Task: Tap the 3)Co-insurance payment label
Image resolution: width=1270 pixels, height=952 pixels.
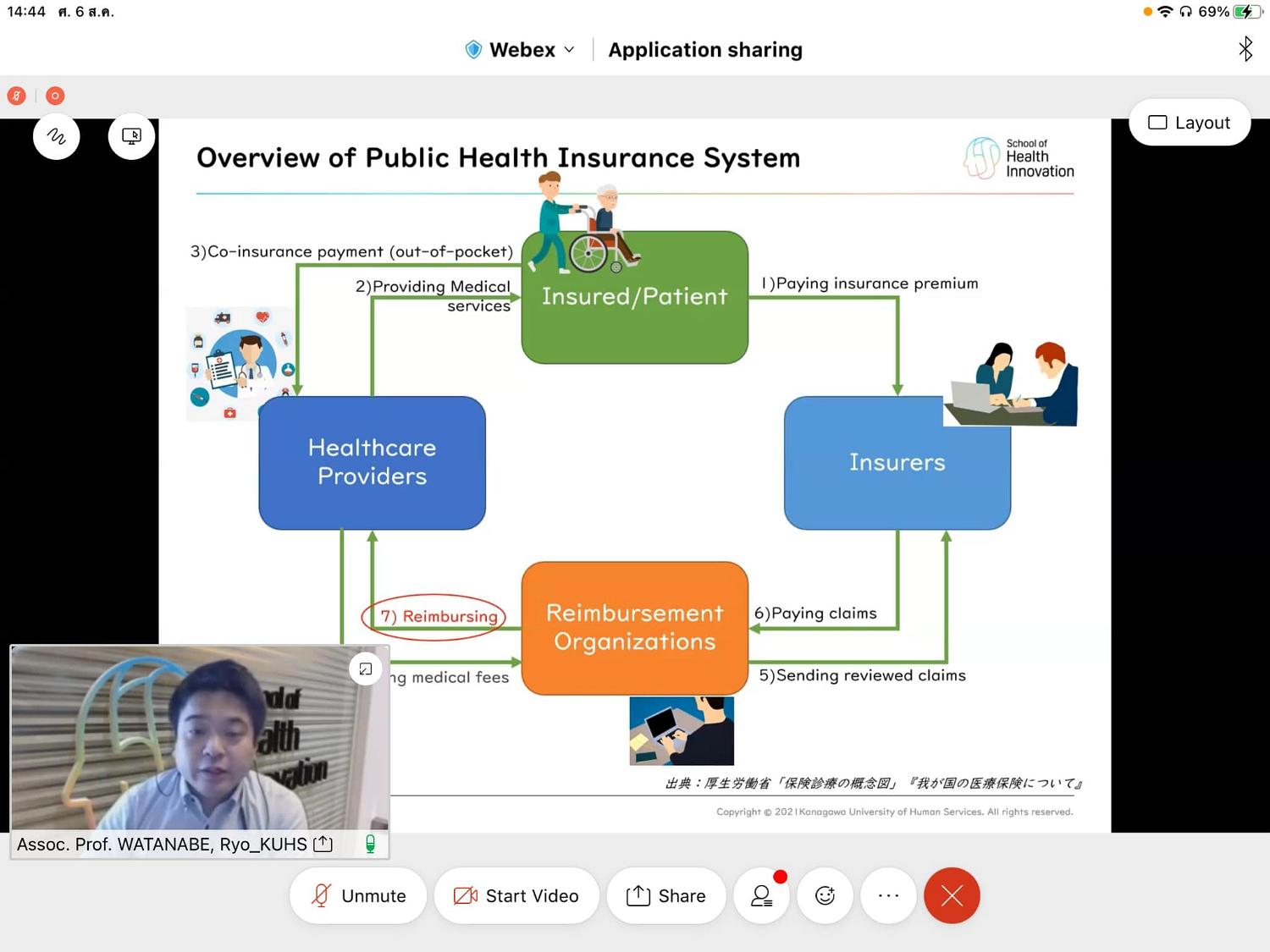Action: (x=352, y=251)
